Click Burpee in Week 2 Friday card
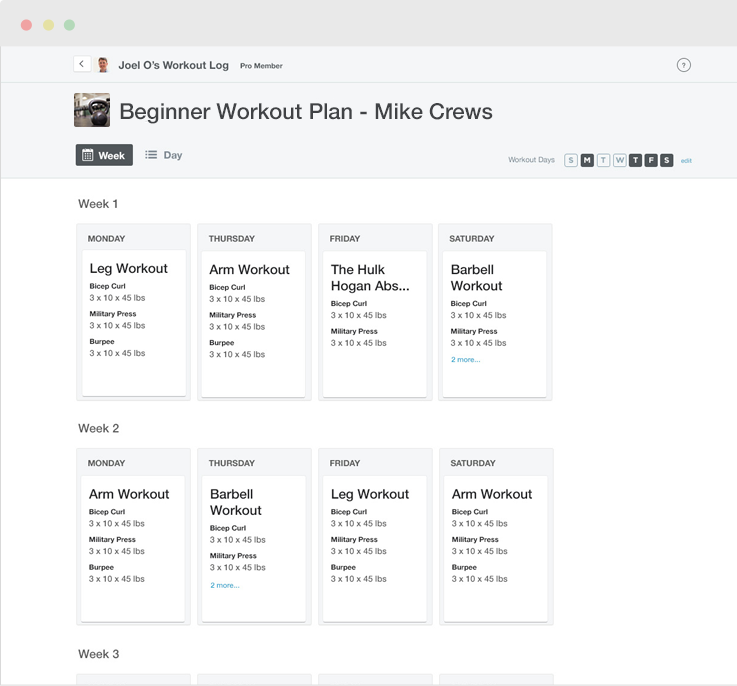Viewport: 737px width, 686px height. (343, 567)
